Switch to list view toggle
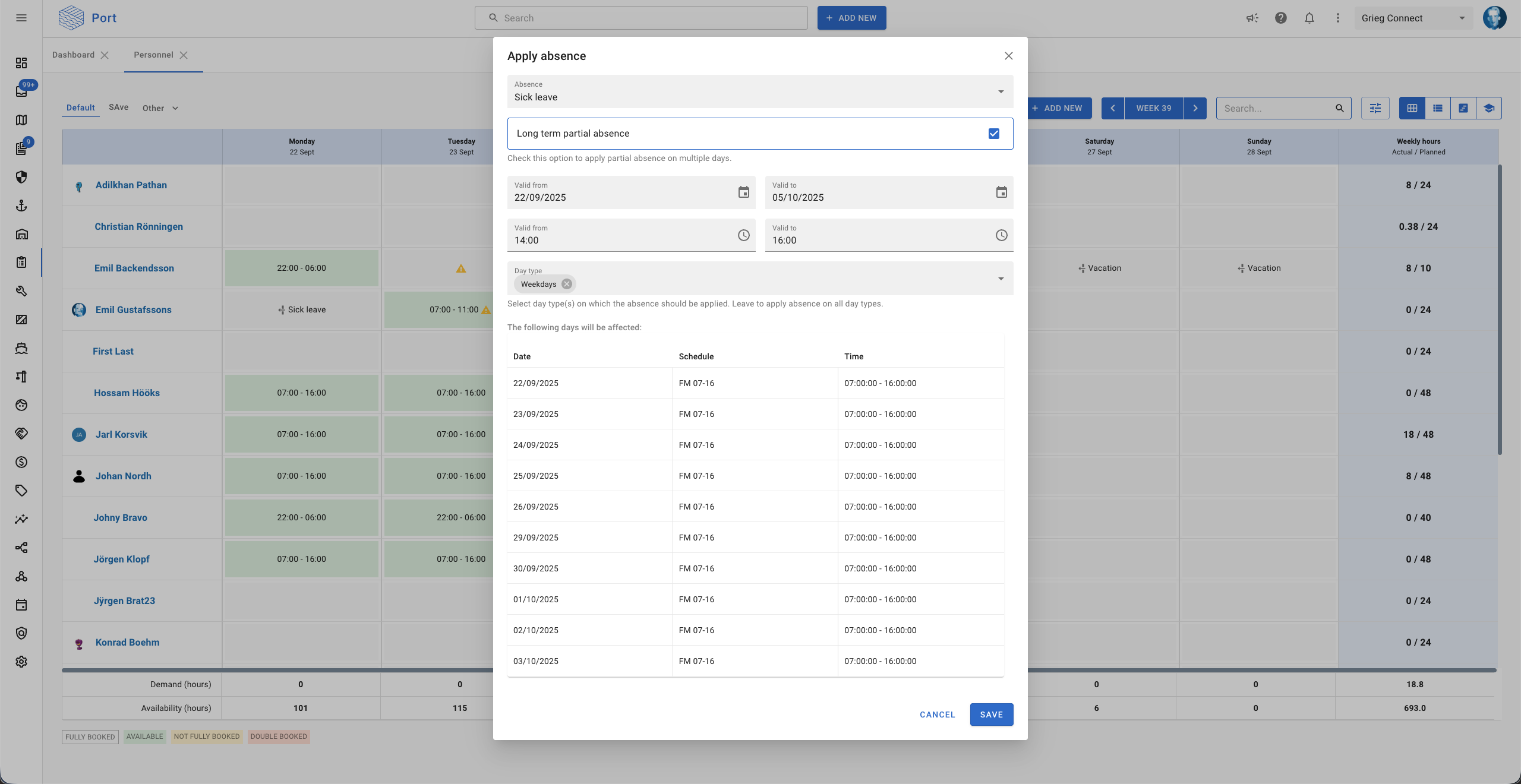Screen dimensions: 1521x784 click(x=1437, y=108)
